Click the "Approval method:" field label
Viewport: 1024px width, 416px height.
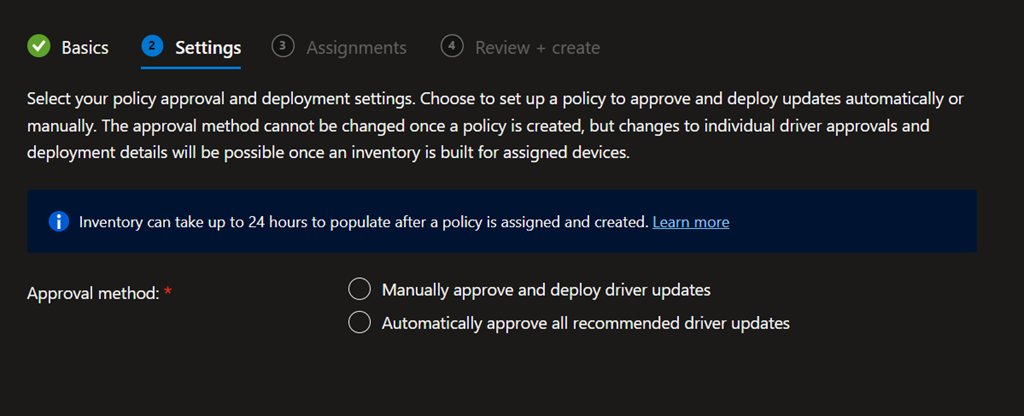93,293
